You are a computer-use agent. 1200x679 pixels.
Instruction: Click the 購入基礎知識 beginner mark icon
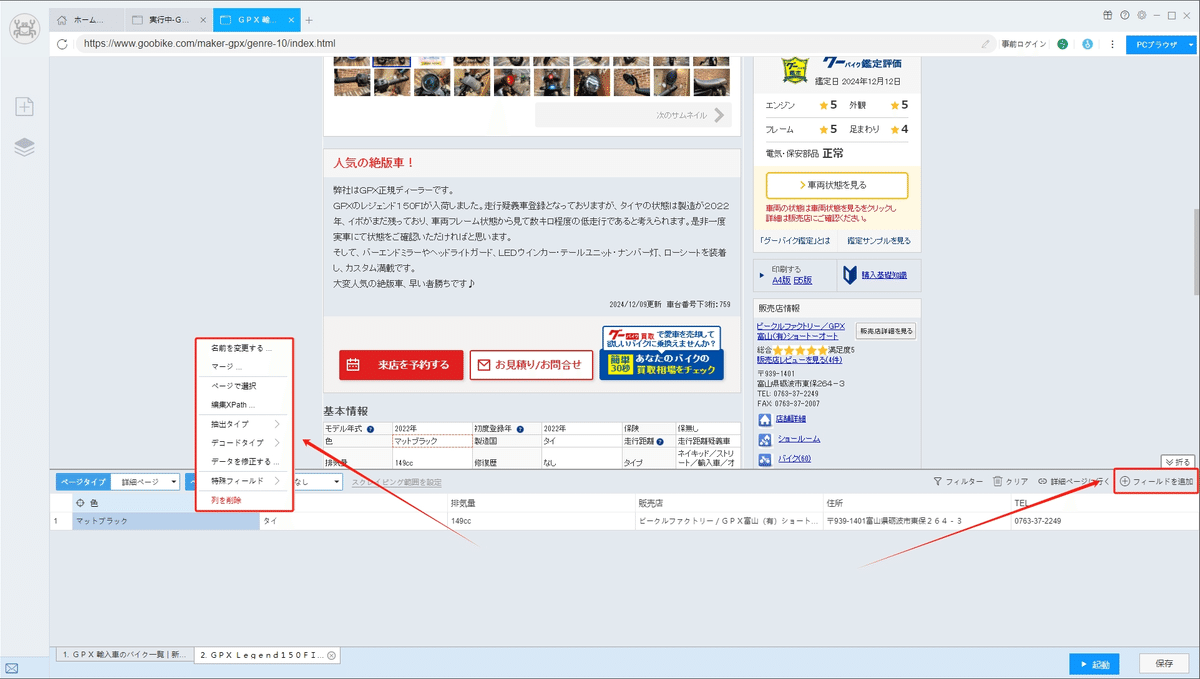tap(849, 275)
